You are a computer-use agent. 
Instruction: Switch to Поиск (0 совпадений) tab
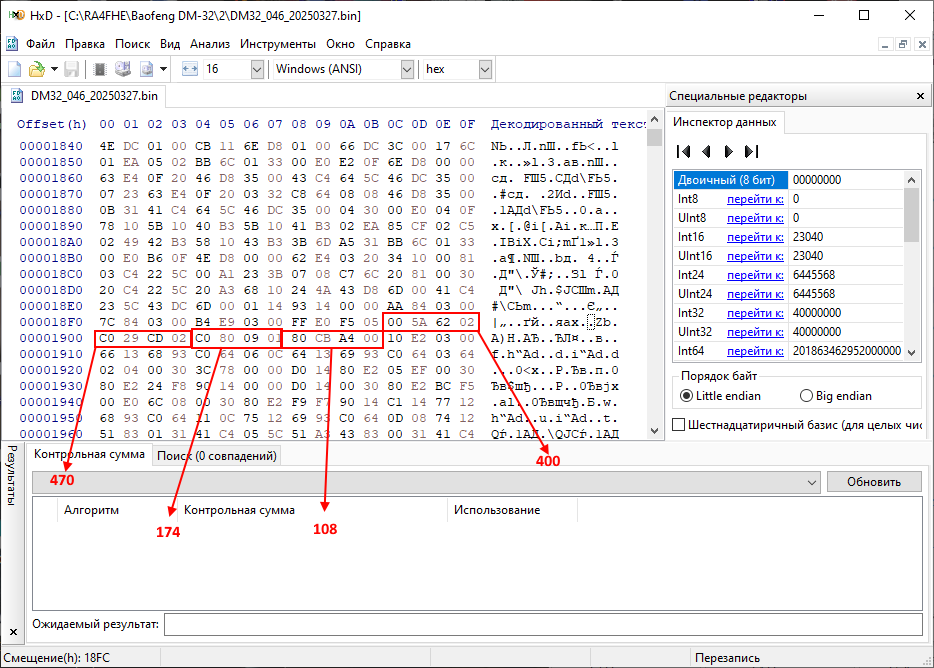tap(217, 456)
